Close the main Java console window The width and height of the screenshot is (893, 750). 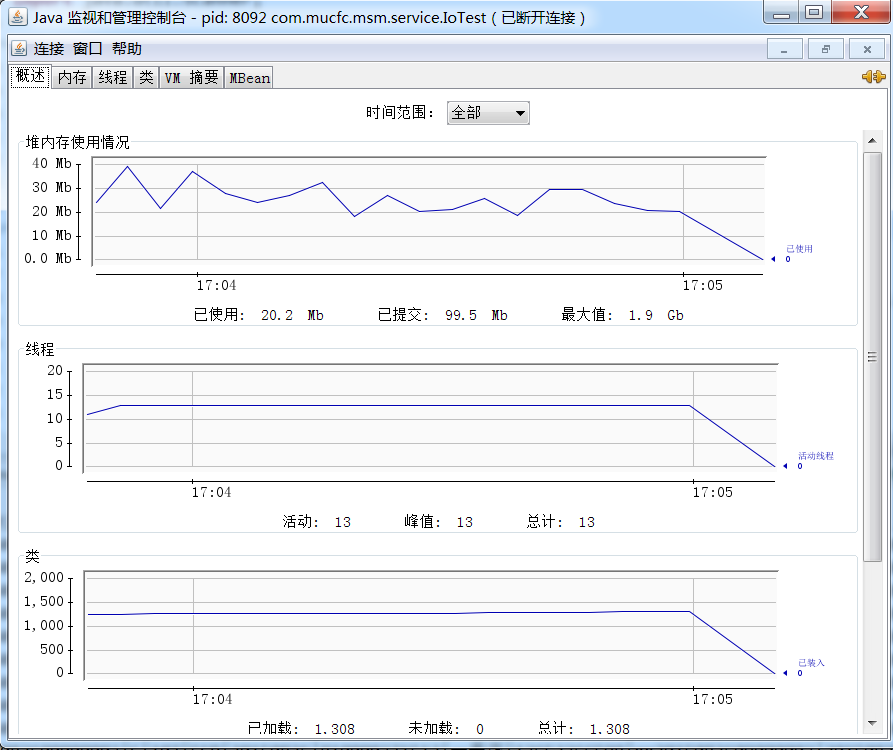point(861,13)
